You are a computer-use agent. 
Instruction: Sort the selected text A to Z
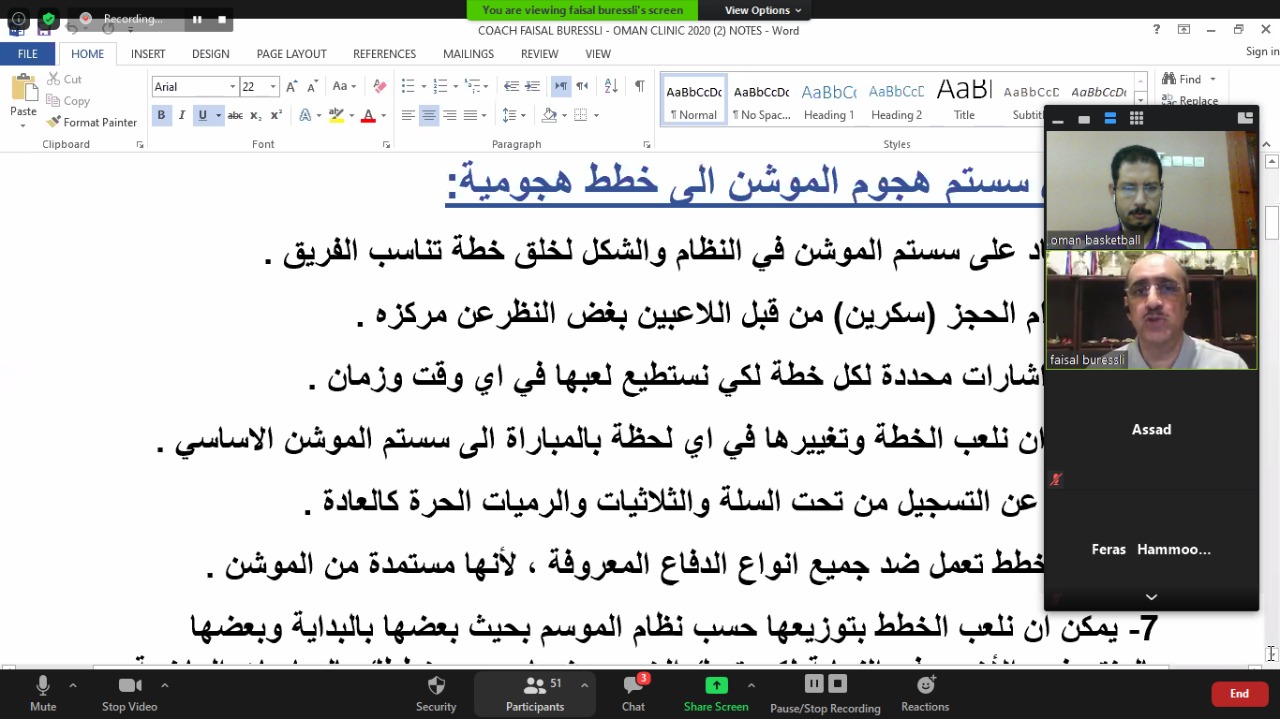tap(612, 87)
